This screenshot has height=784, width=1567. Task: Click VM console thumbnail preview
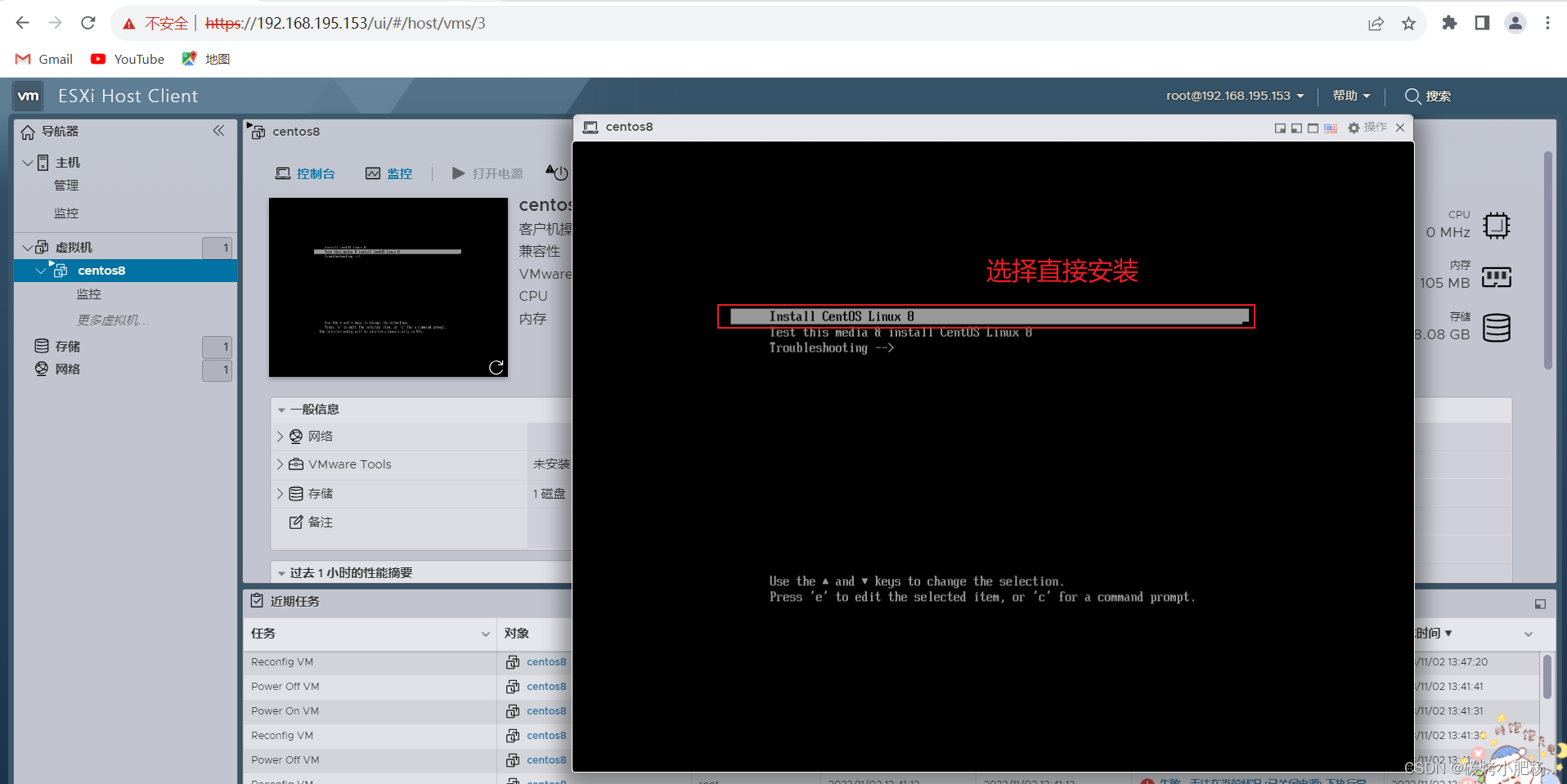click(388, 288)
